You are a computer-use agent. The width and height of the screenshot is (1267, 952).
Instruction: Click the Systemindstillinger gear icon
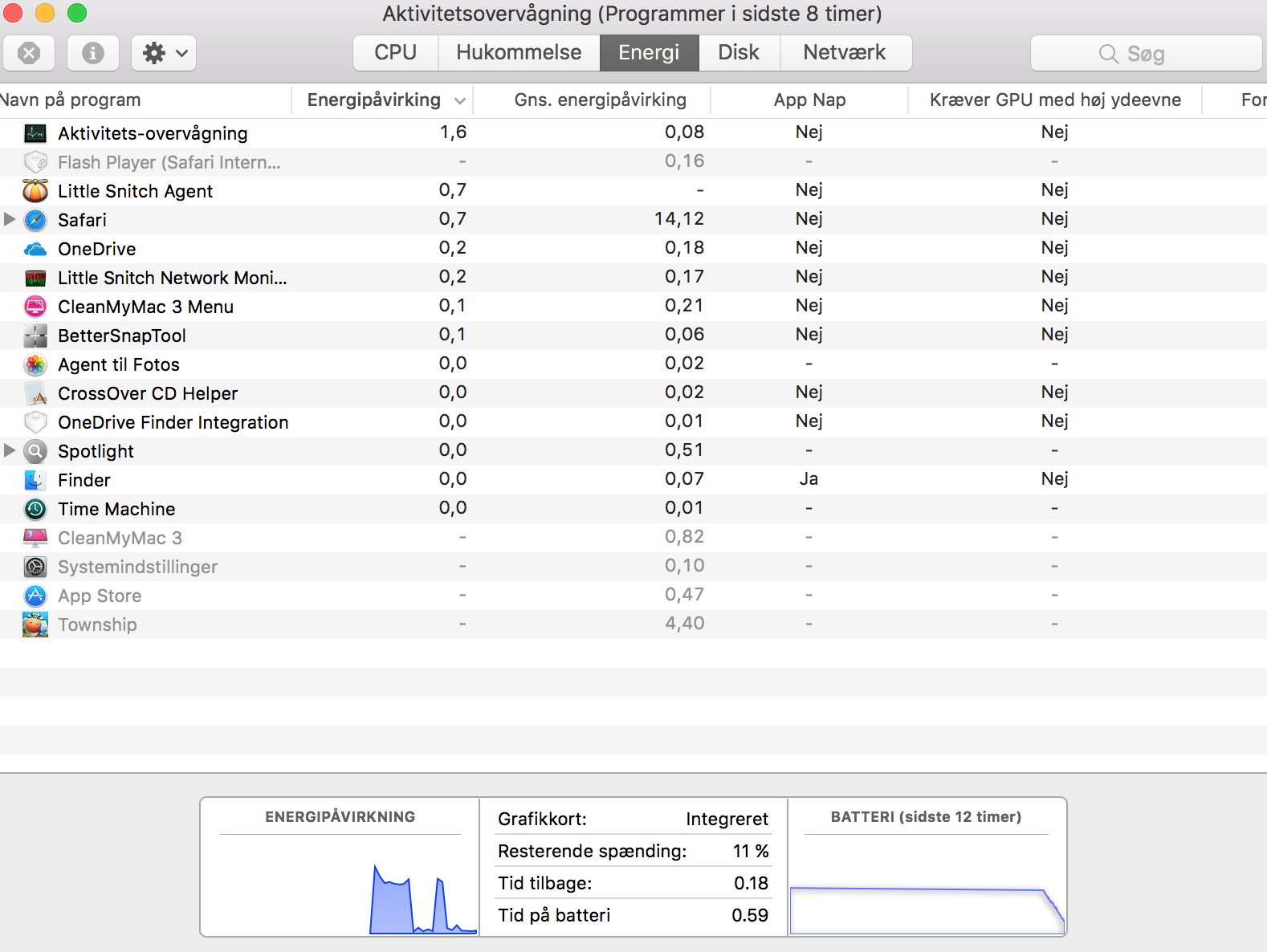35,567
